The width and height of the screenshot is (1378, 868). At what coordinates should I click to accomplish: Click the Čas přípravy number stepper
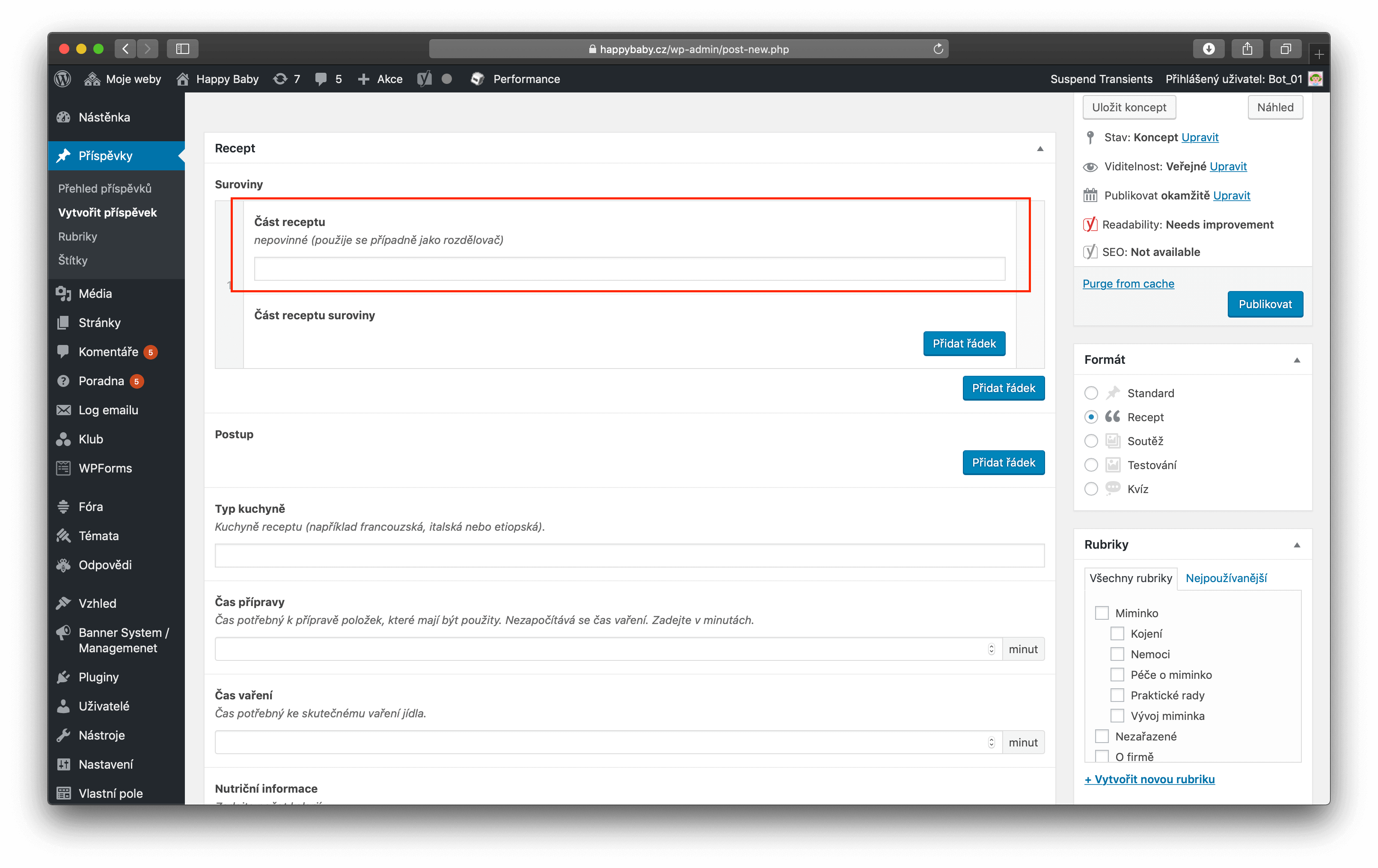point(991,649)
